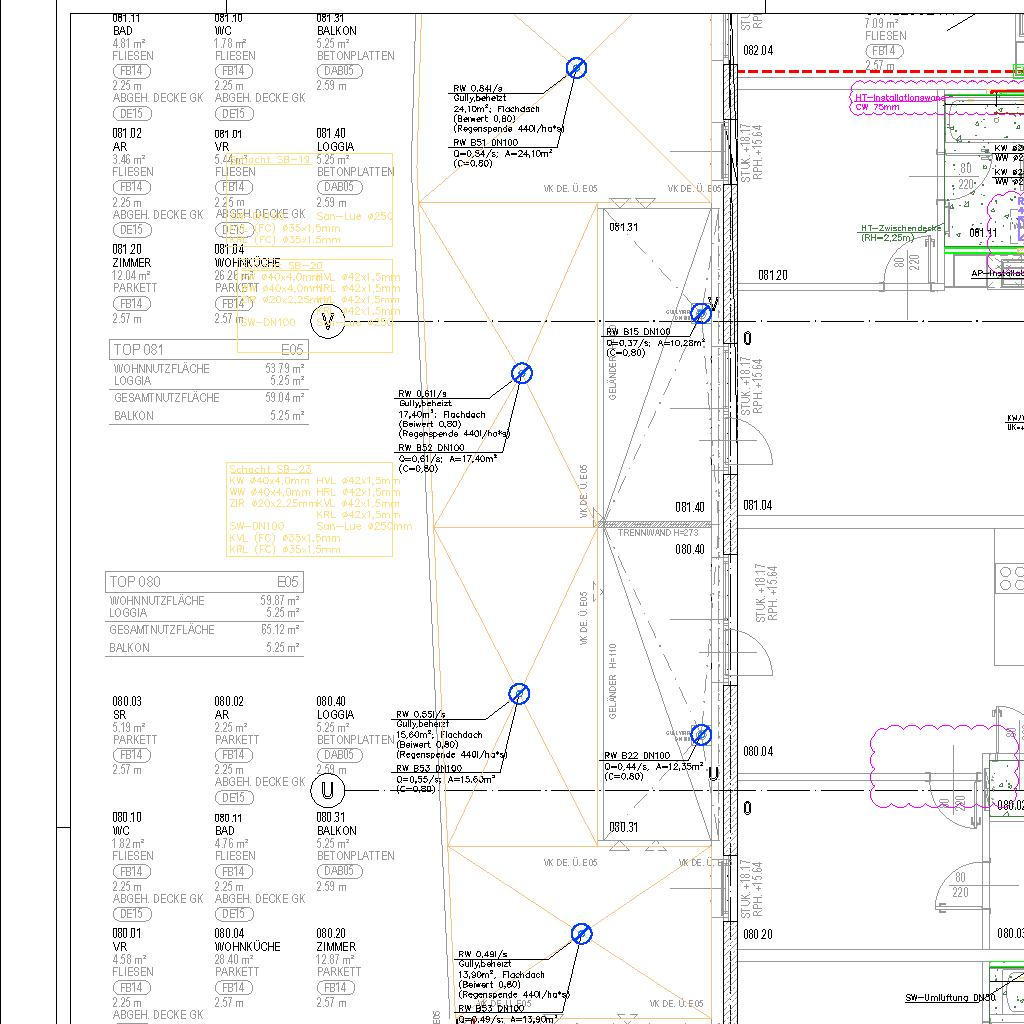Click the TRENNWAND H=273 label

[657, 534]
